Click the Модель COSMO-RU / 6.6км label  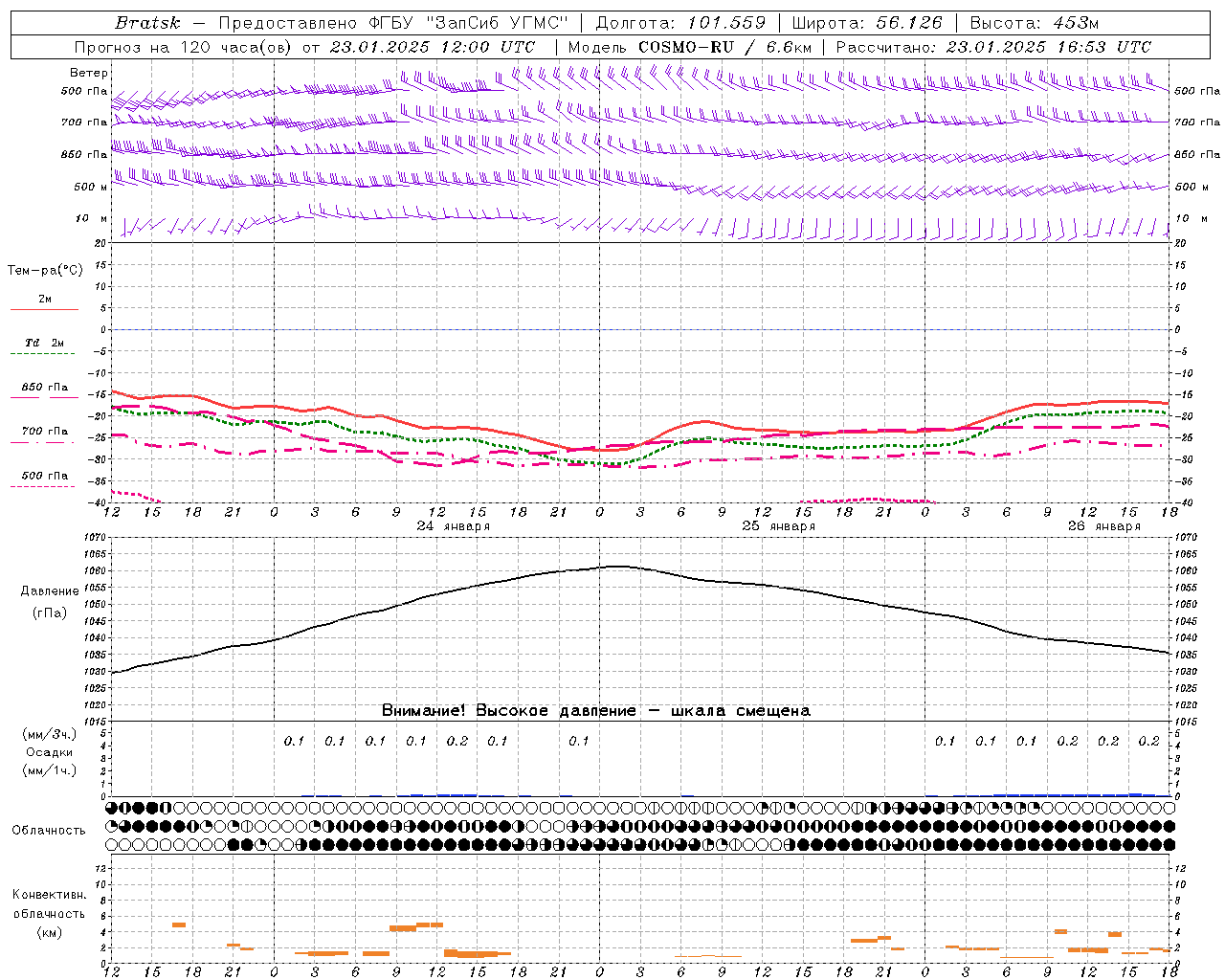pos(689,47)
